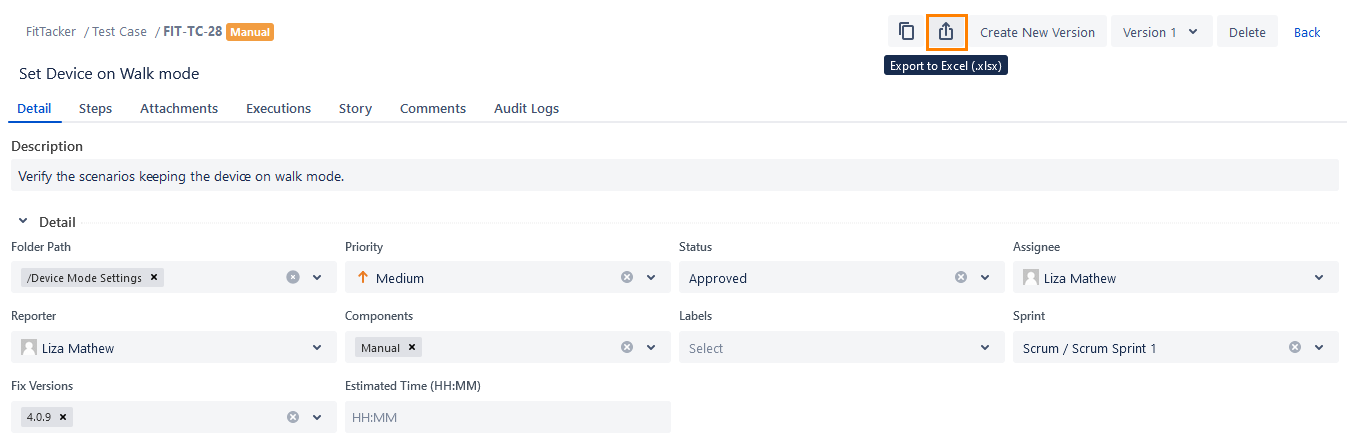The width and height of the screenshot is (1347, 446).
Task: Clear the Fix Versions field selection
Action: [x=293, y=417]
